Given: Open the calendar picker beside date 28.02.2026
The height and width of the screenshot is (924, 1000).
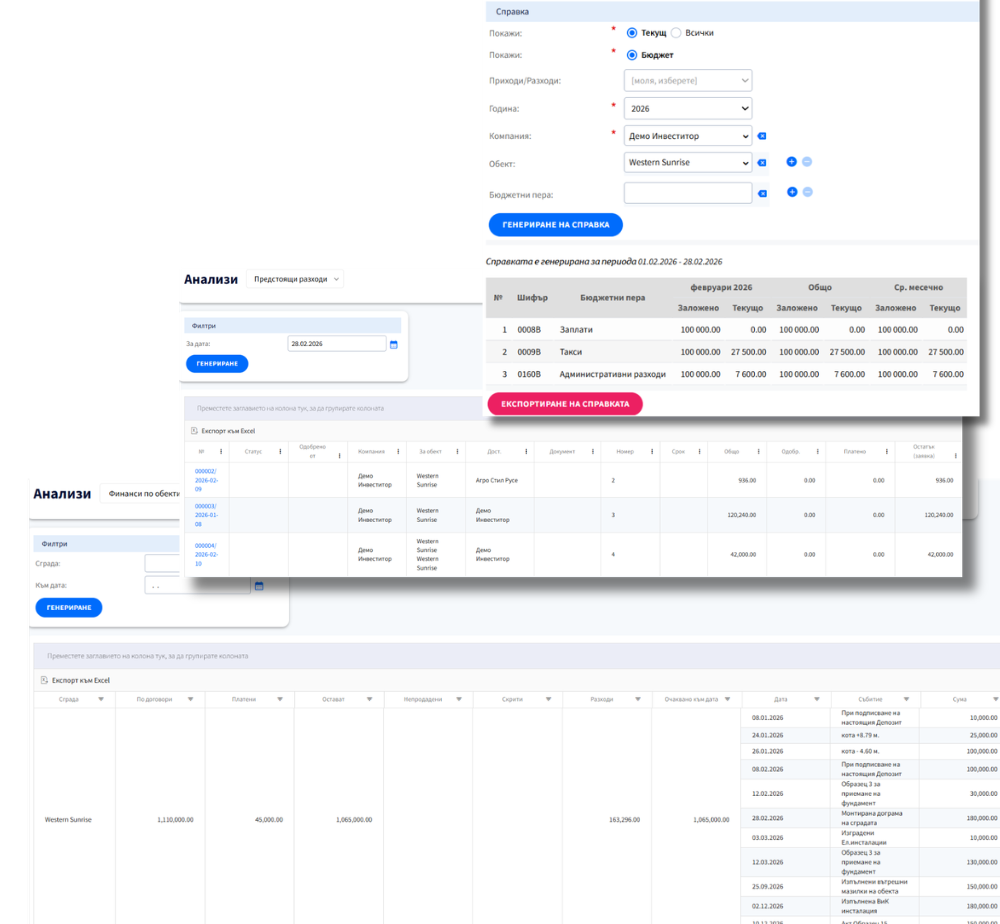Looking at the screenshot, I should click(393, 344).
